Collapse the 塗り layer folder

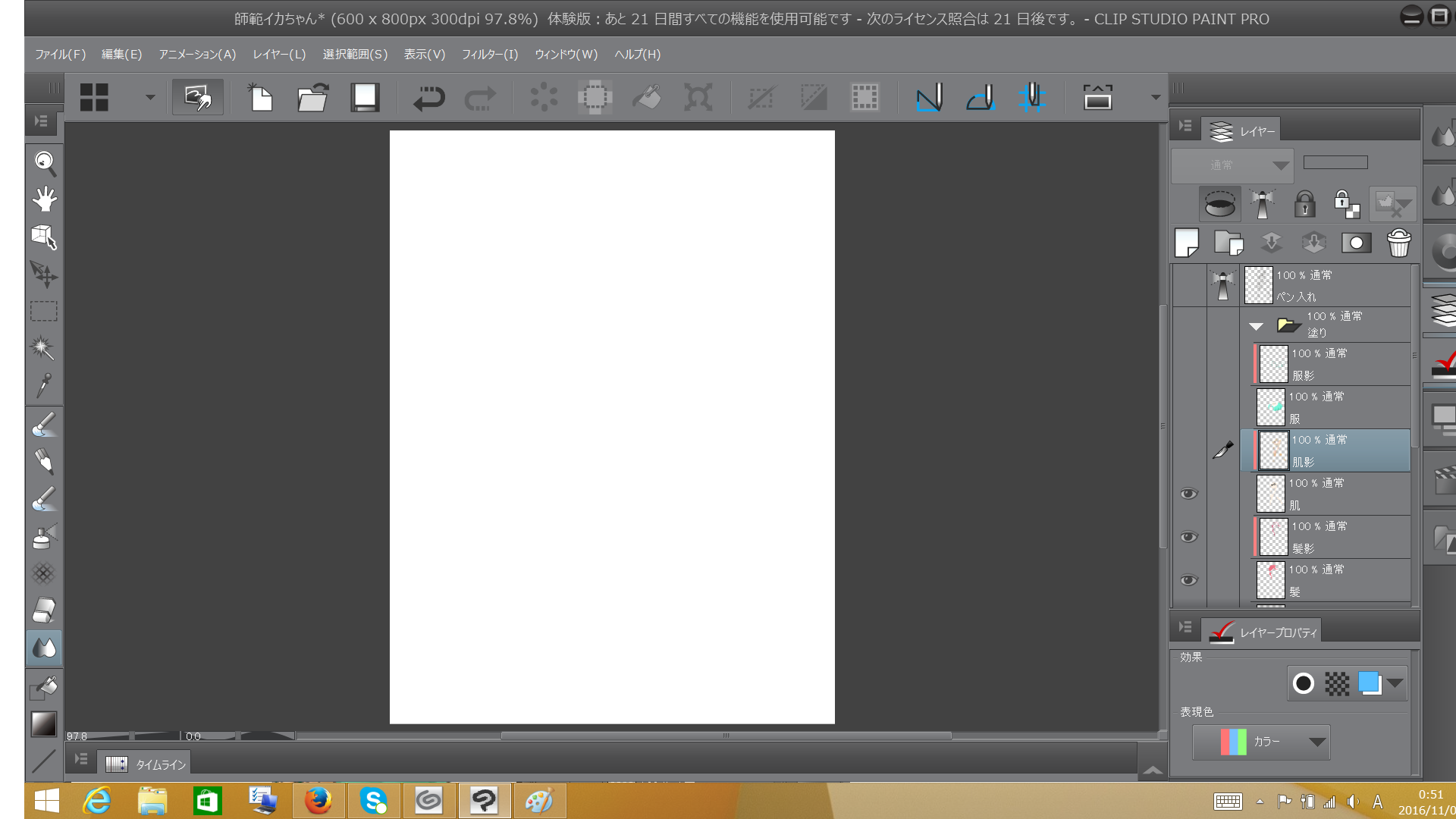1256,326
